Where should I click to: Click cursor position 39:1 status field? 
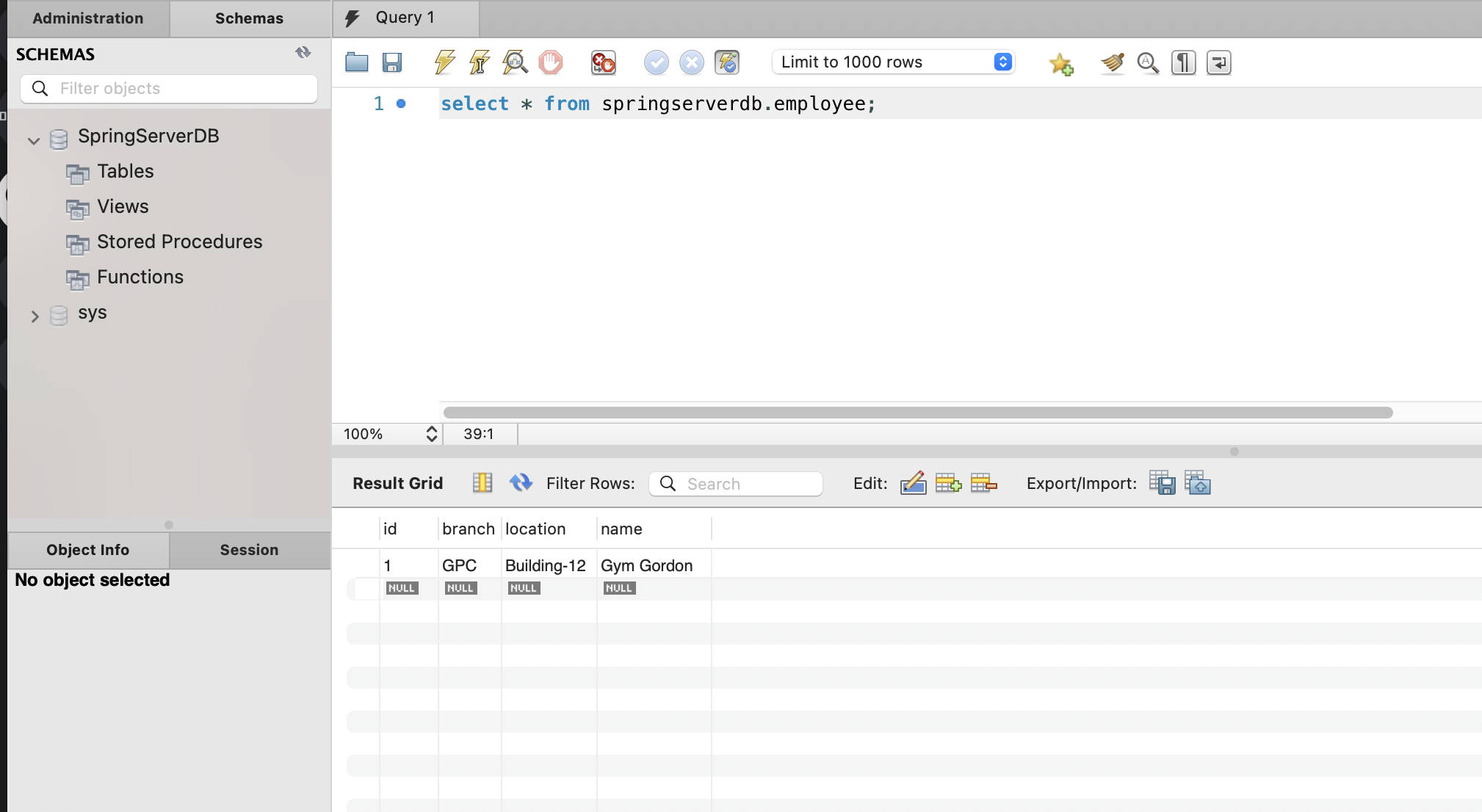point(479,434)
